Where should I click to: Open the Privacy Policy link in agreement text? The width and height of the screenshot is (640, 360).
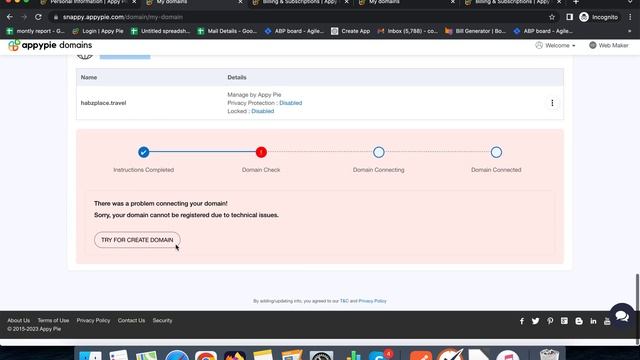click(x=372, y=301)
